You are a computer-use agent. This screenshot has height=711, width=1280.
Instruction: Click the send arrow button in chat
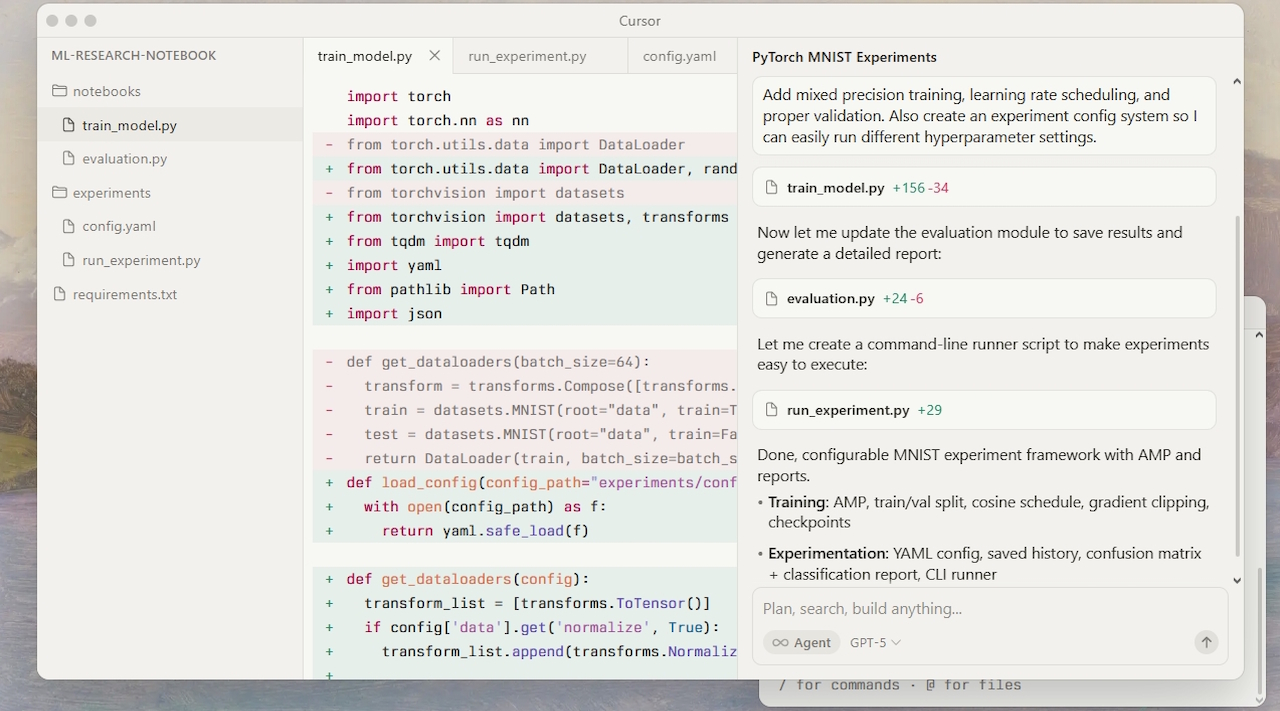[x=1206, y=642]
